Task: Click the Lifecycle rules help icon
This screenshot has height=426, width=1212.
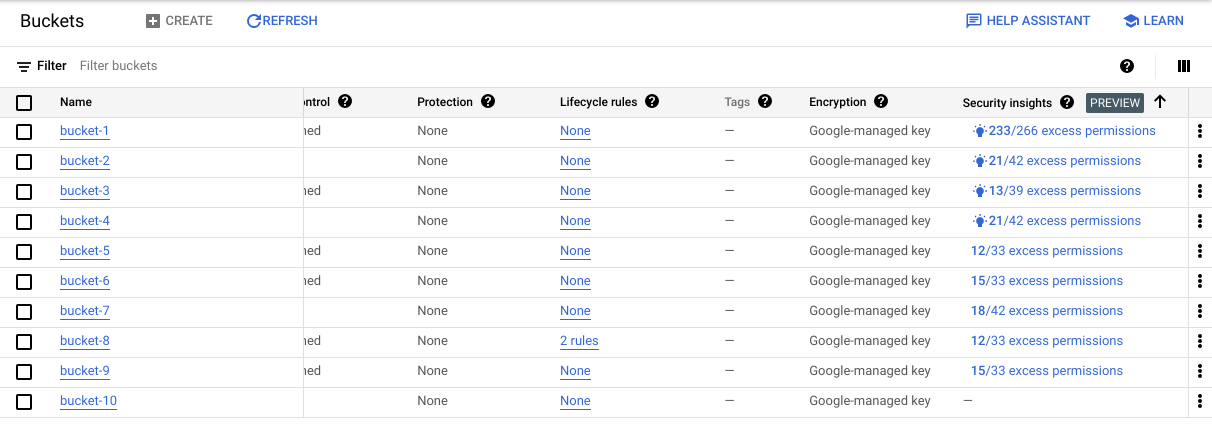Action: tap(652, 102)
